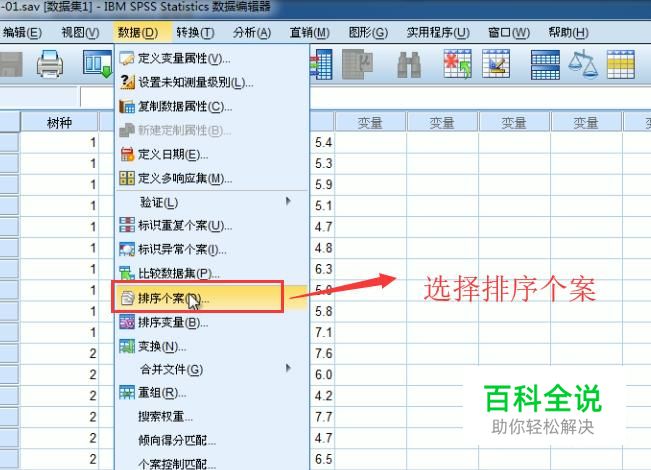Click the Insert Cases toolbar icon

coord(457,64)
